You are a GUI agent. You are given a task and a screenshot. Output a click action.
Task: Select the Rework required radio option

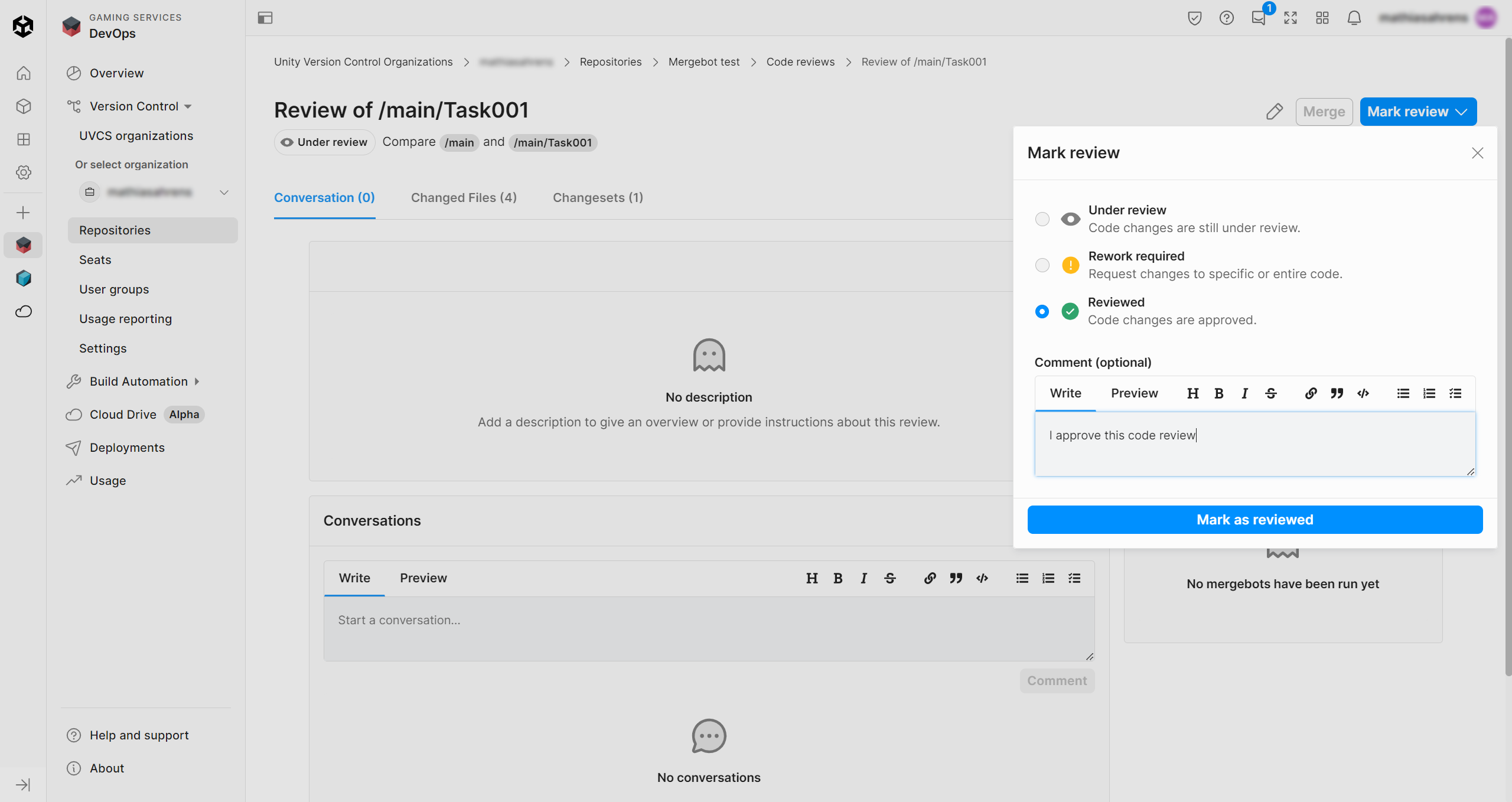tap(1042, 265)
